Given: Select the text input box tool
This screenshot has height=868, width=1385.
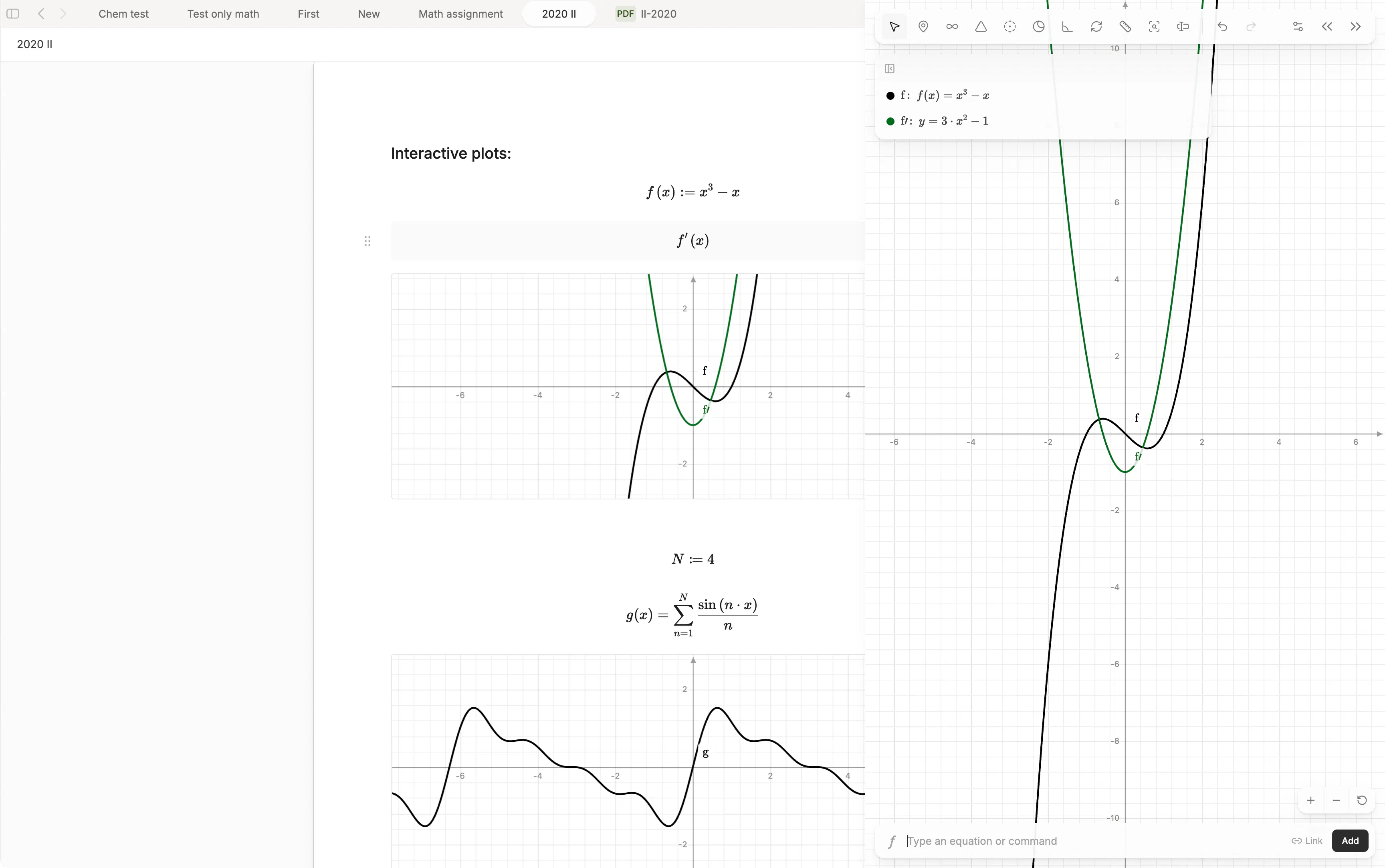Looking at the screenshot, I should point(1183,26).
